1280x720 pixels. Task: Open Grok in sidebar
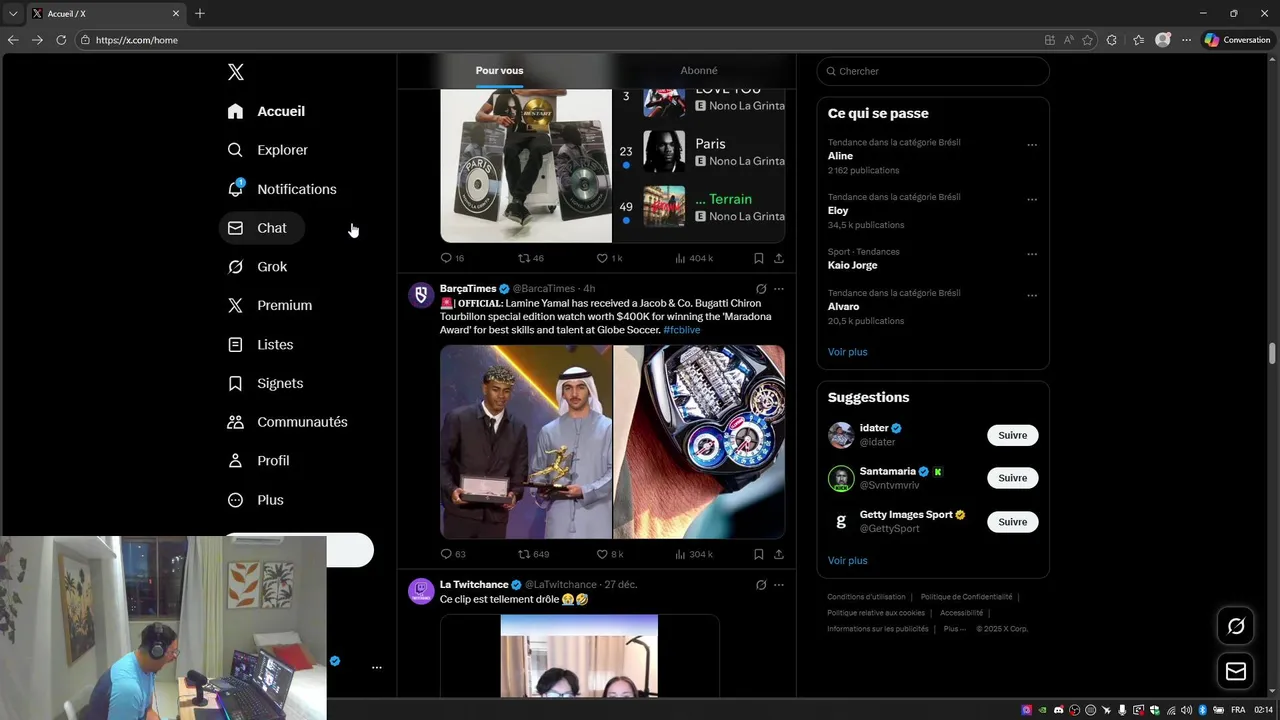click(x=257, y=267)
